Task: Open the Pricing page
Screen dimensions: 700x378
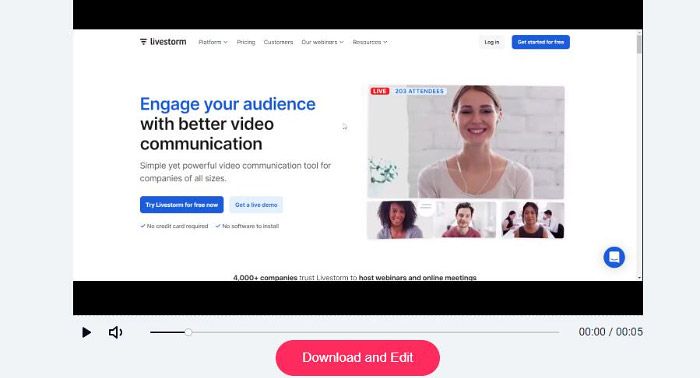Action: (246, 42)
